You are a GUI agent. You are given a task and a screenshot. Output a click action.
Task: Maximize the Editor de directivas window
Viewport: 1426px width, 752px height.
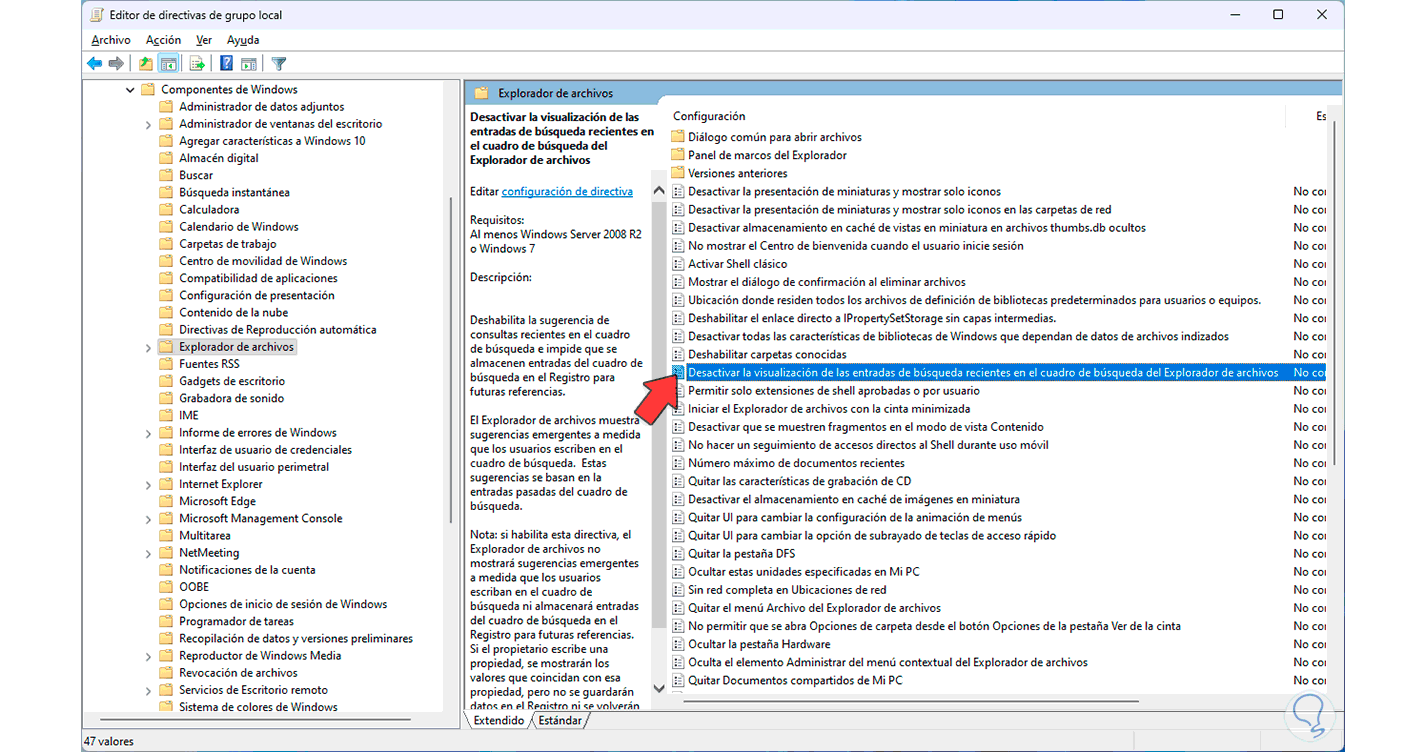(1278, 15)
